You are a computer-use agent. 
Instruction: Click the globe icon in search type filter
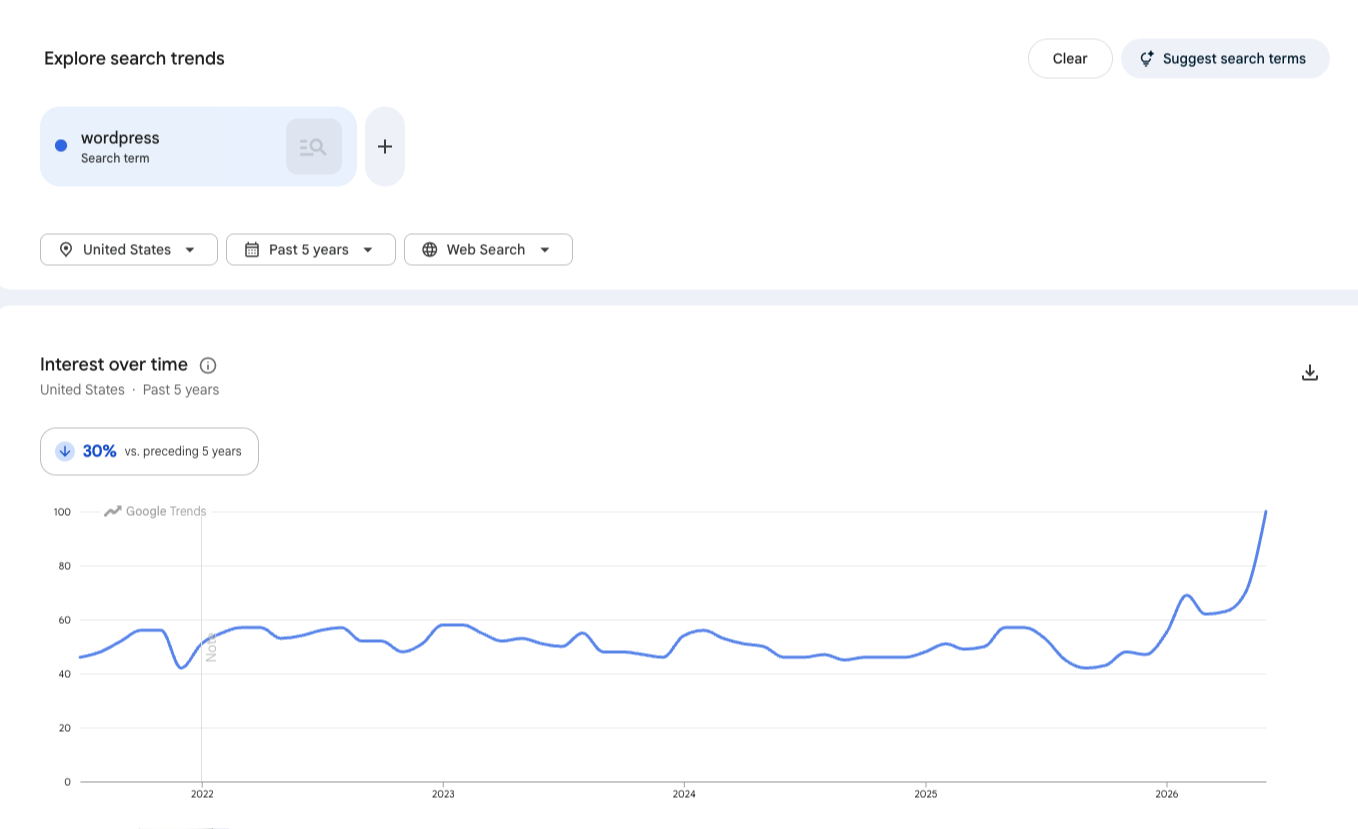430,250
